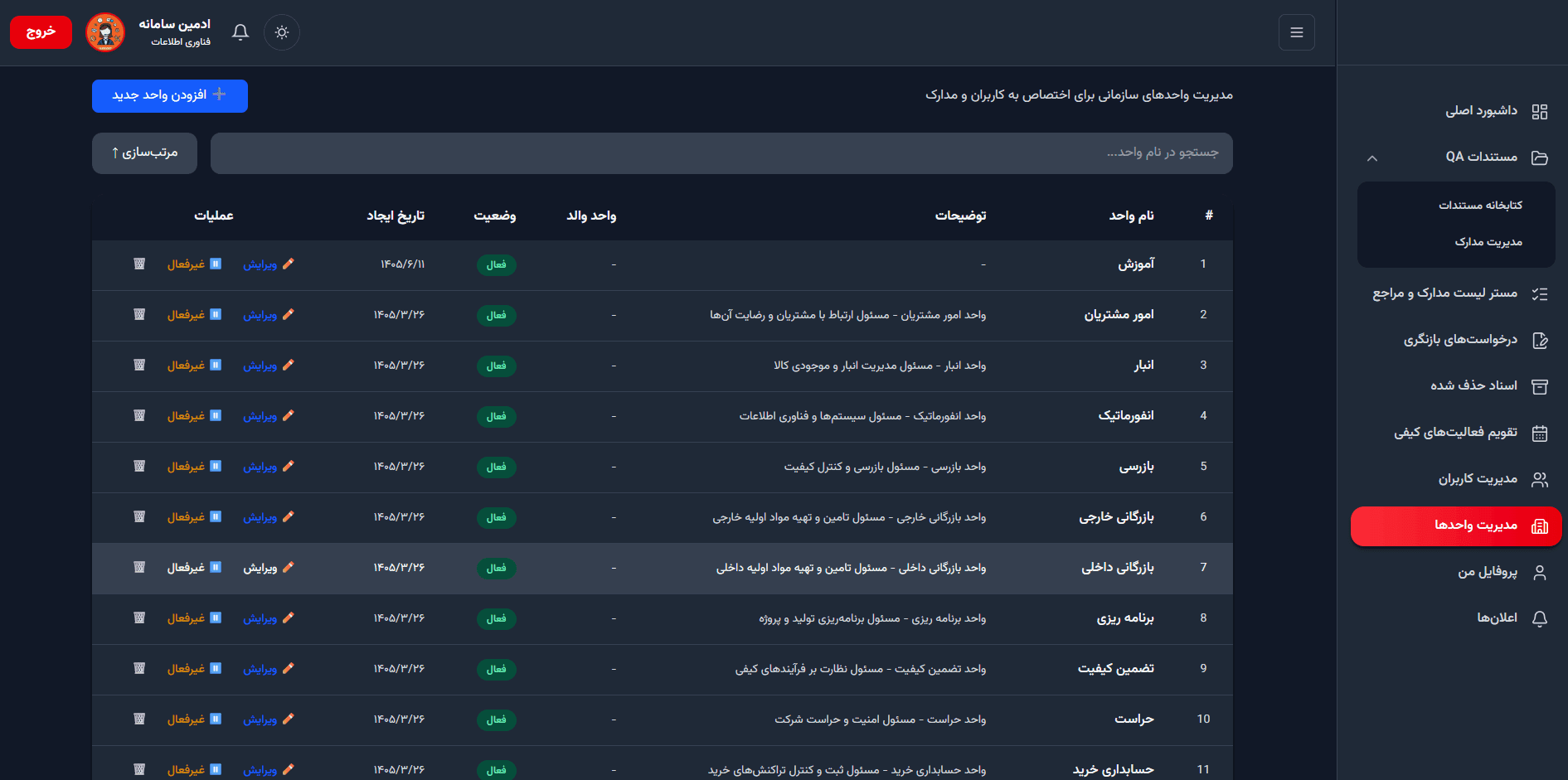The height and width of the screenshot is (780, 1568).
Task: Open اسناد حذف شده archive in the sidebar
Action: [1452, 386]
